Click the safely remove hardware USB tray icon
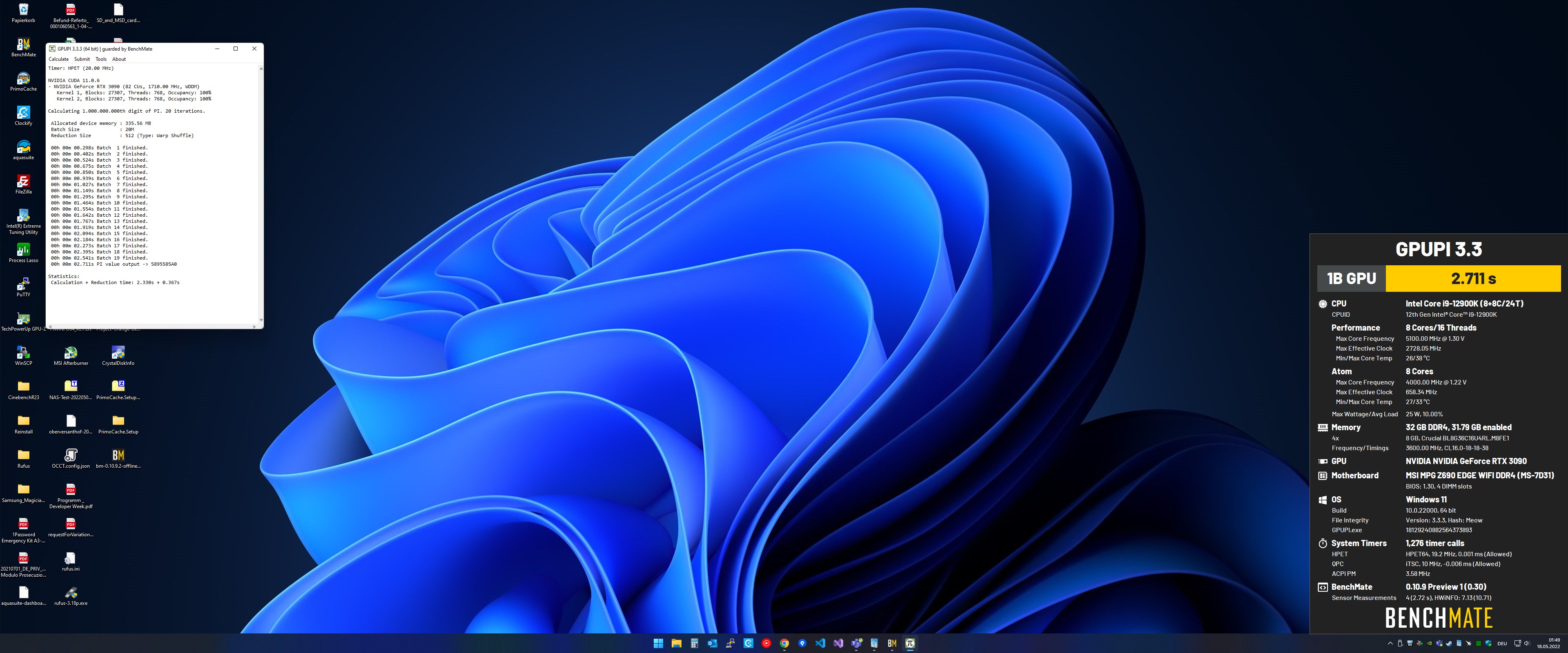 1400,643
